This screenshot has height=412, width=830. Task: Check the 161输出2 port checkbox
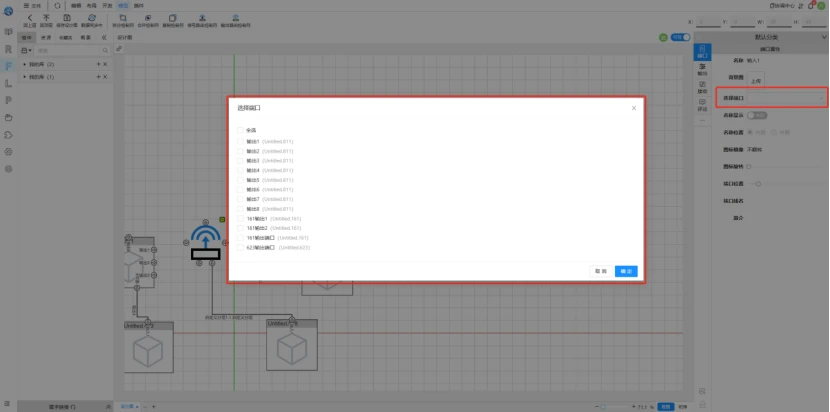[240, 228]
